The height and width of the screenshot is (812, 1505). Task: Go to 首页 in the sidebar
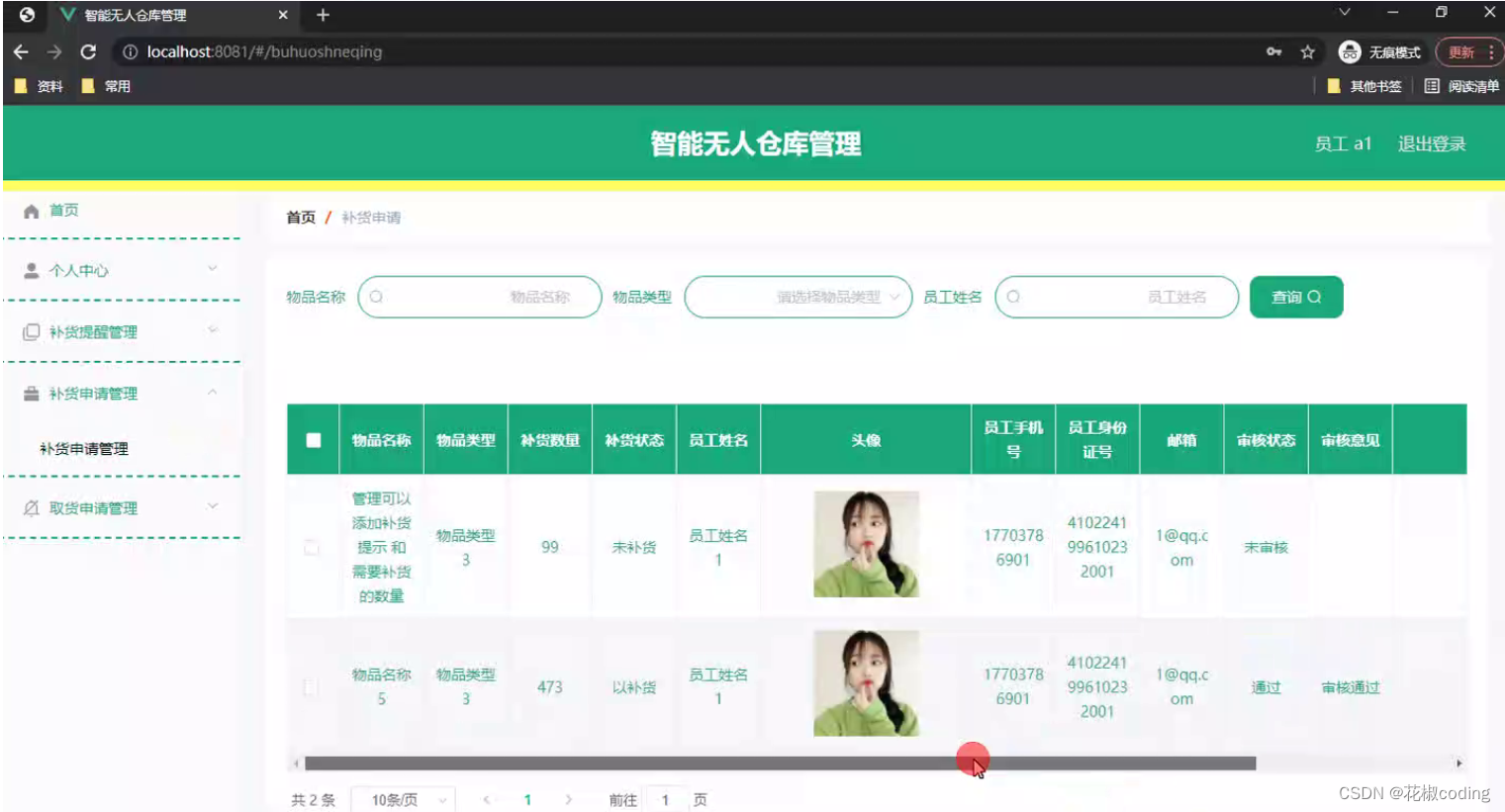tap(64, 211)
